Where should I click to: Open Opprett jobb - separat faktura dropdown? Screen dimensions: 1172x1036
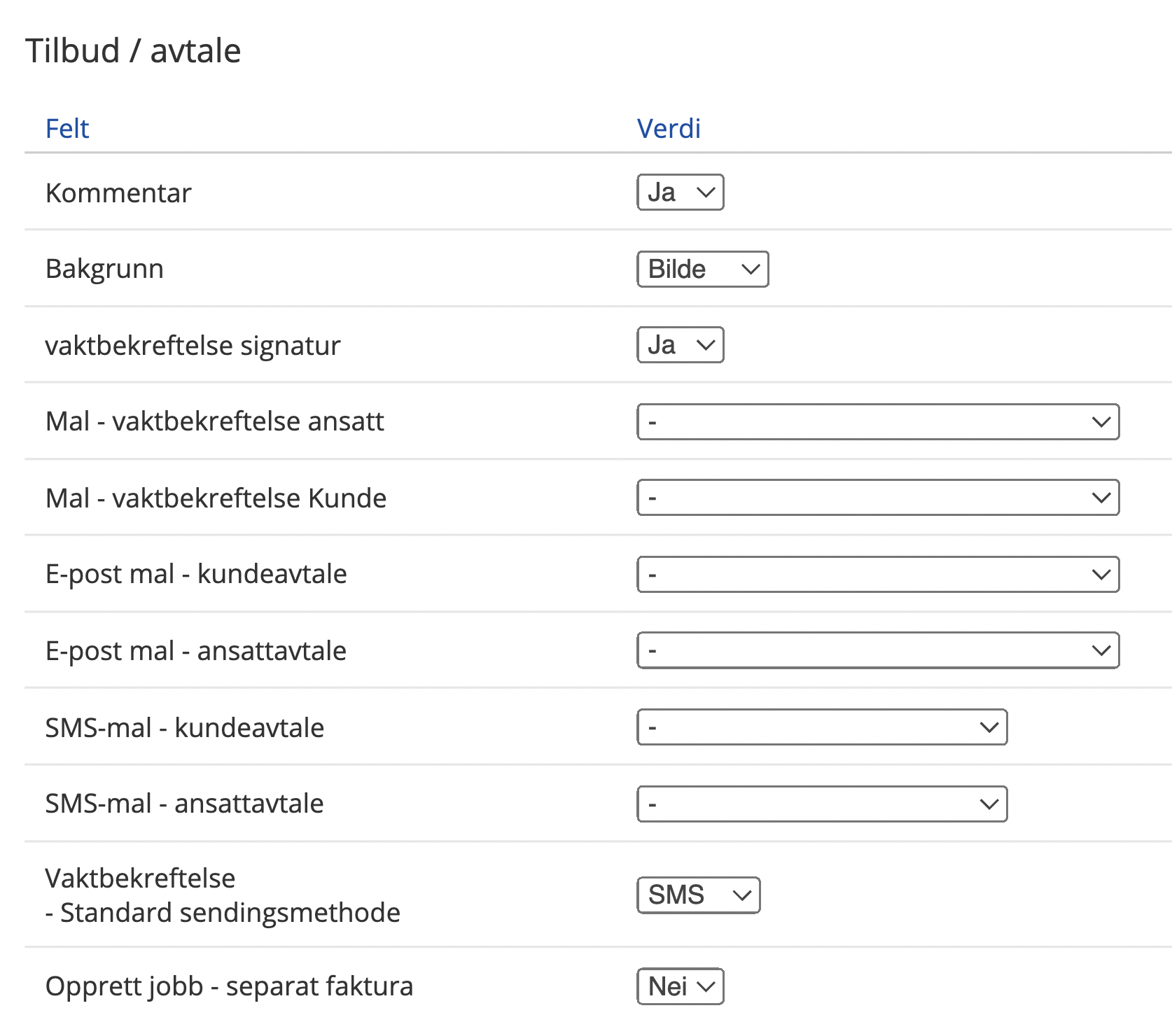tap(680, 986)
